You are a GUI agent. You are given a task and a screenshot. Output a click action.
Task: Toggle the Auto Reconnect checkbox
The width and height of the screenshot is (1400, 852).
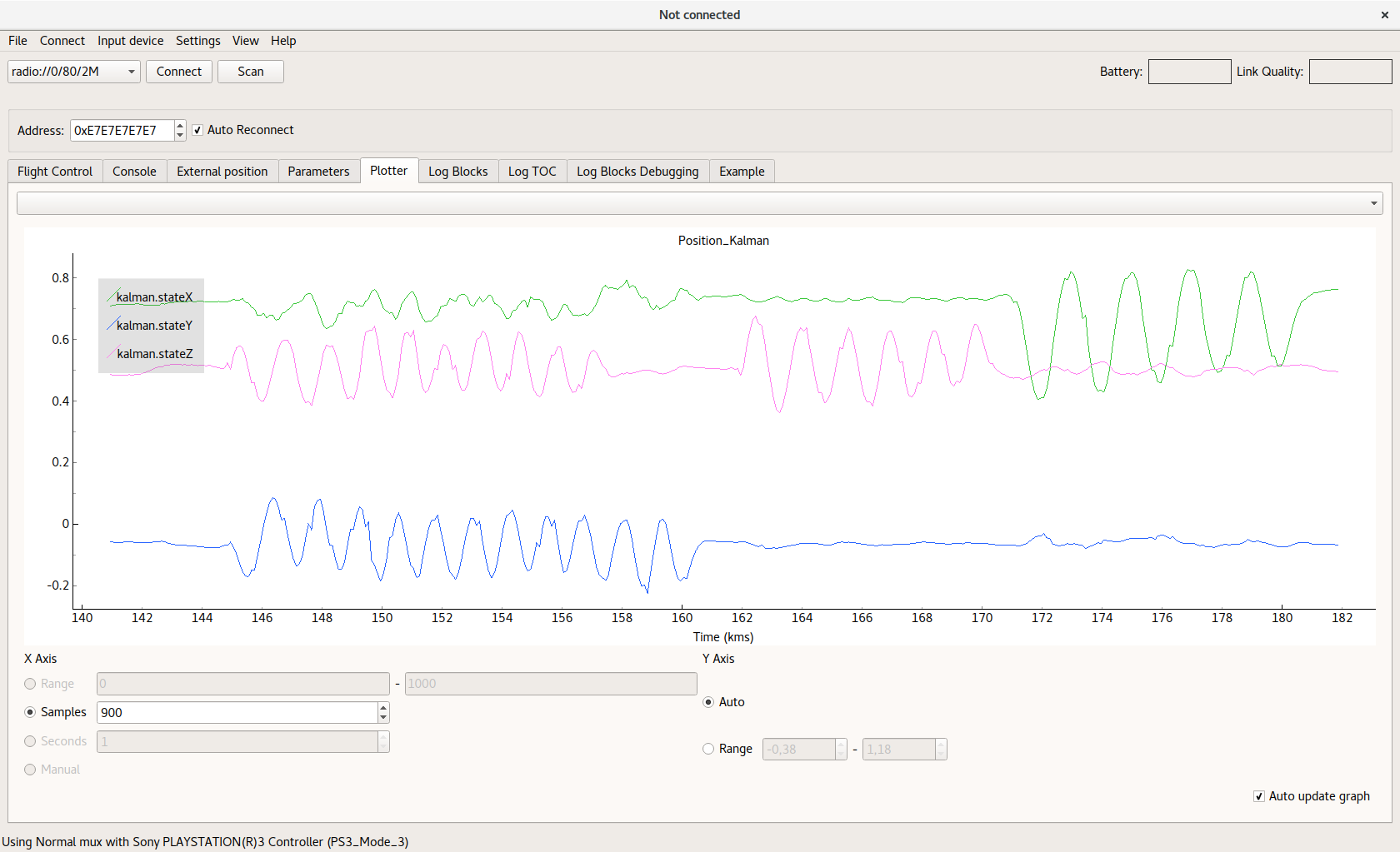[x=197, y=130]
